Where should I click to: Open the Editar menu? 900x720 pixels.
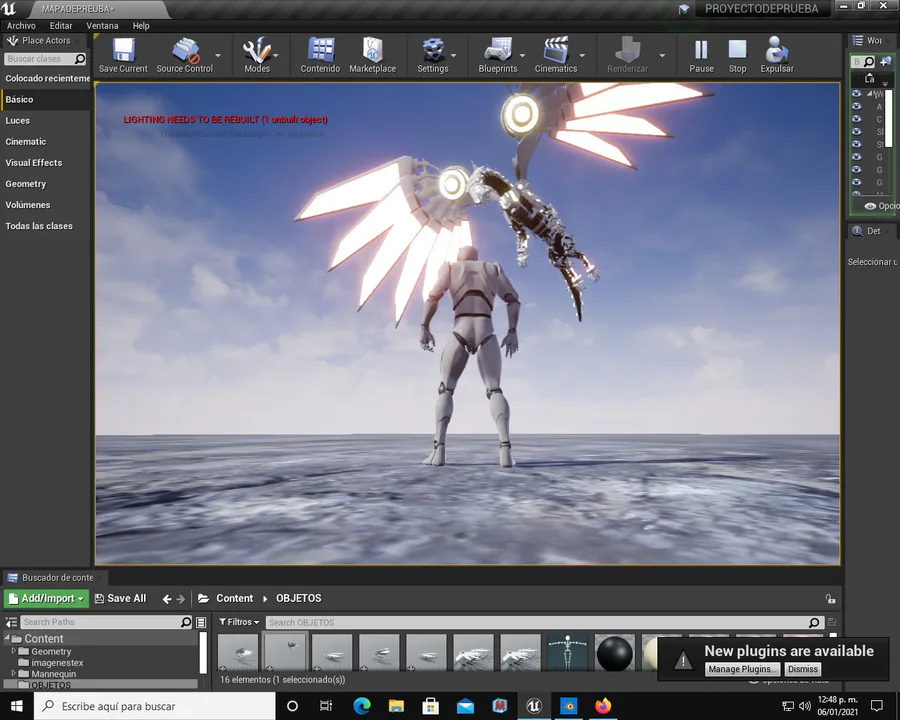[61, 26]
